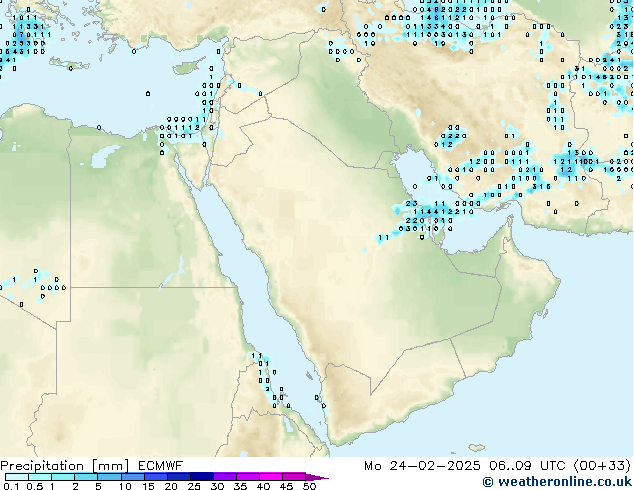Click the legend value '25'
This screenshot has height=490, width=634.
click(x=194, y=486)
